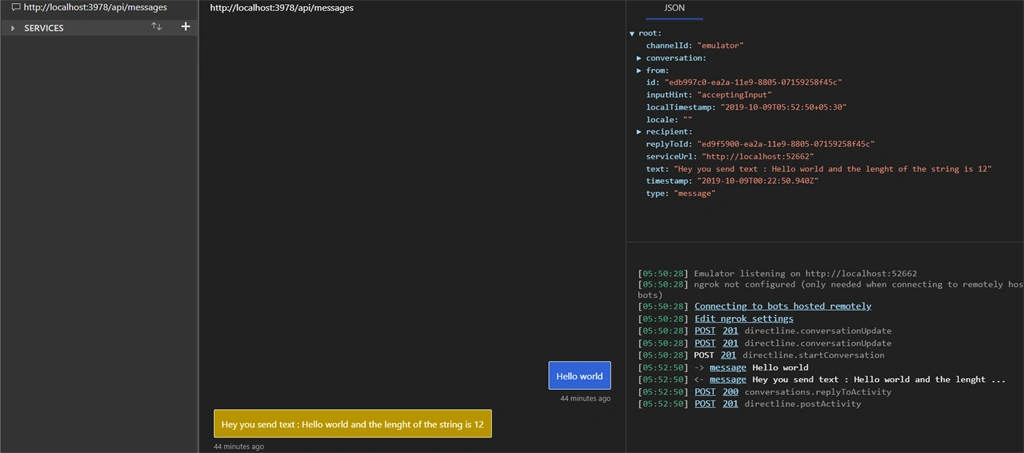
Task: Click the SERVICES header label
Action: 44,28
